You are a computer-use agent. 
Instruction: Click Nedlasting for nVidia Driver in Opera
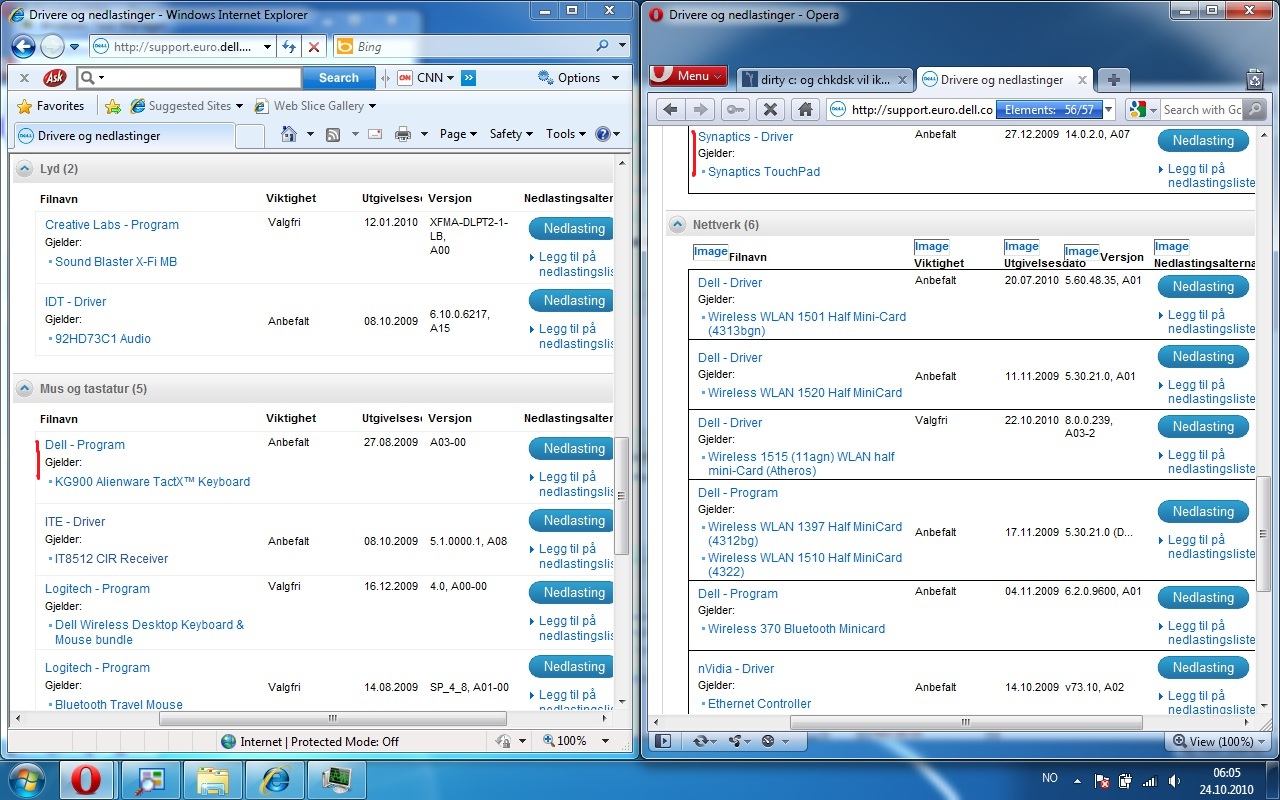click(1203, 667)
